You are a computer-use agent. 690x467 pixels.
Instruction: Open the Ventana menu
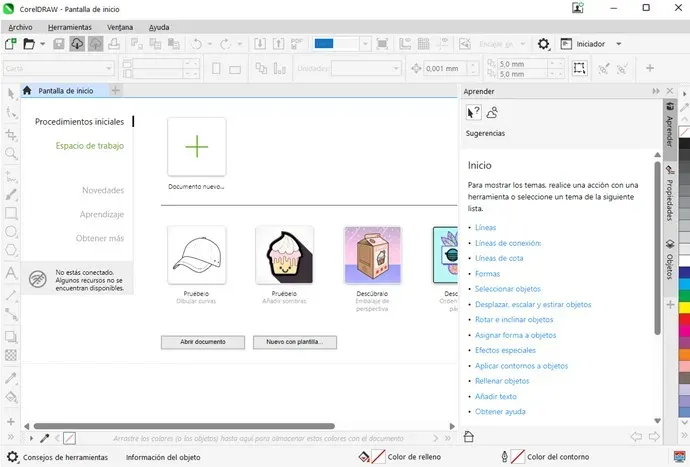[x=120, y=27]
